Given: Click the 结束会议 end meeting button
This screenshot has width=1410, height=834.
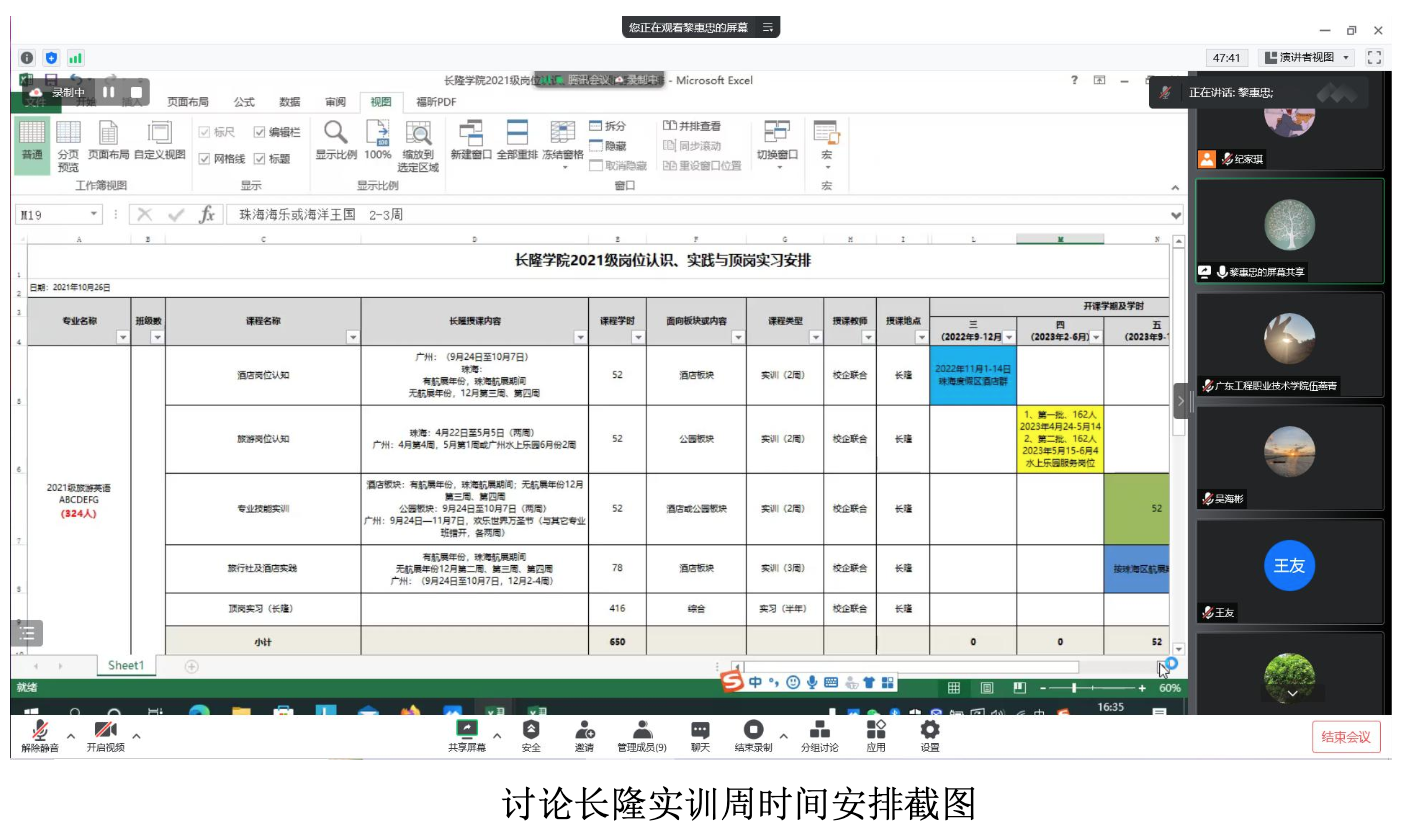Looking at the screenshot, I should click(1346, 737).
